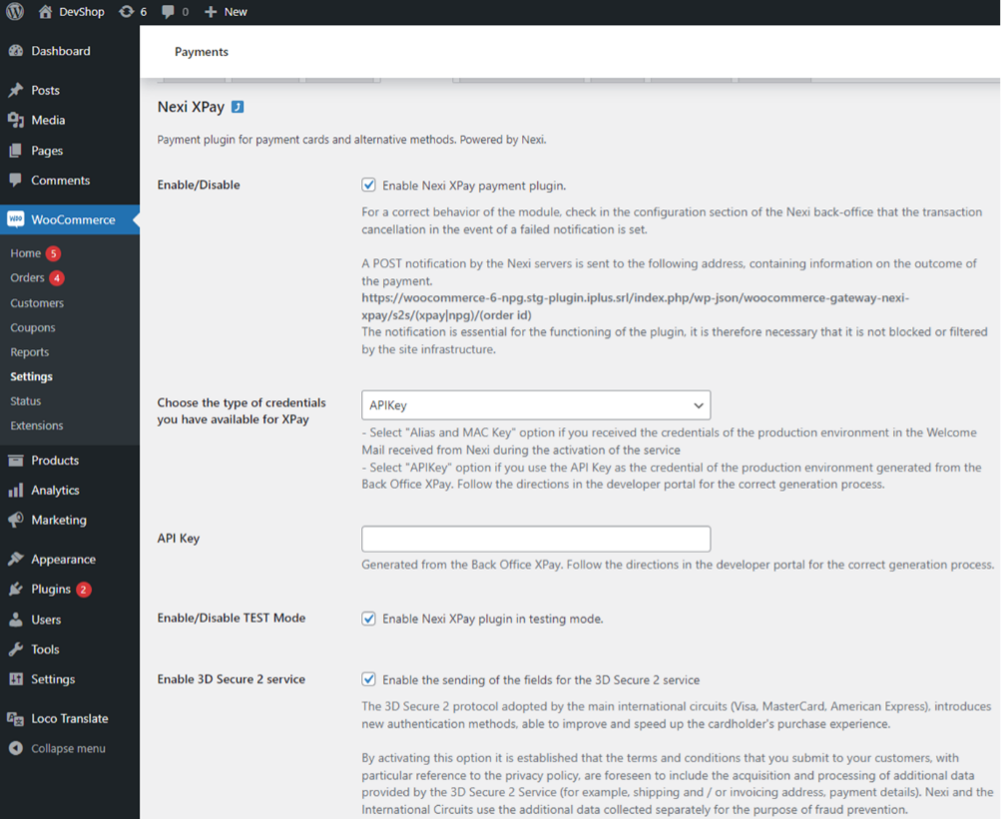Open WooCommerce Coupons submenu item

point(33,328)
